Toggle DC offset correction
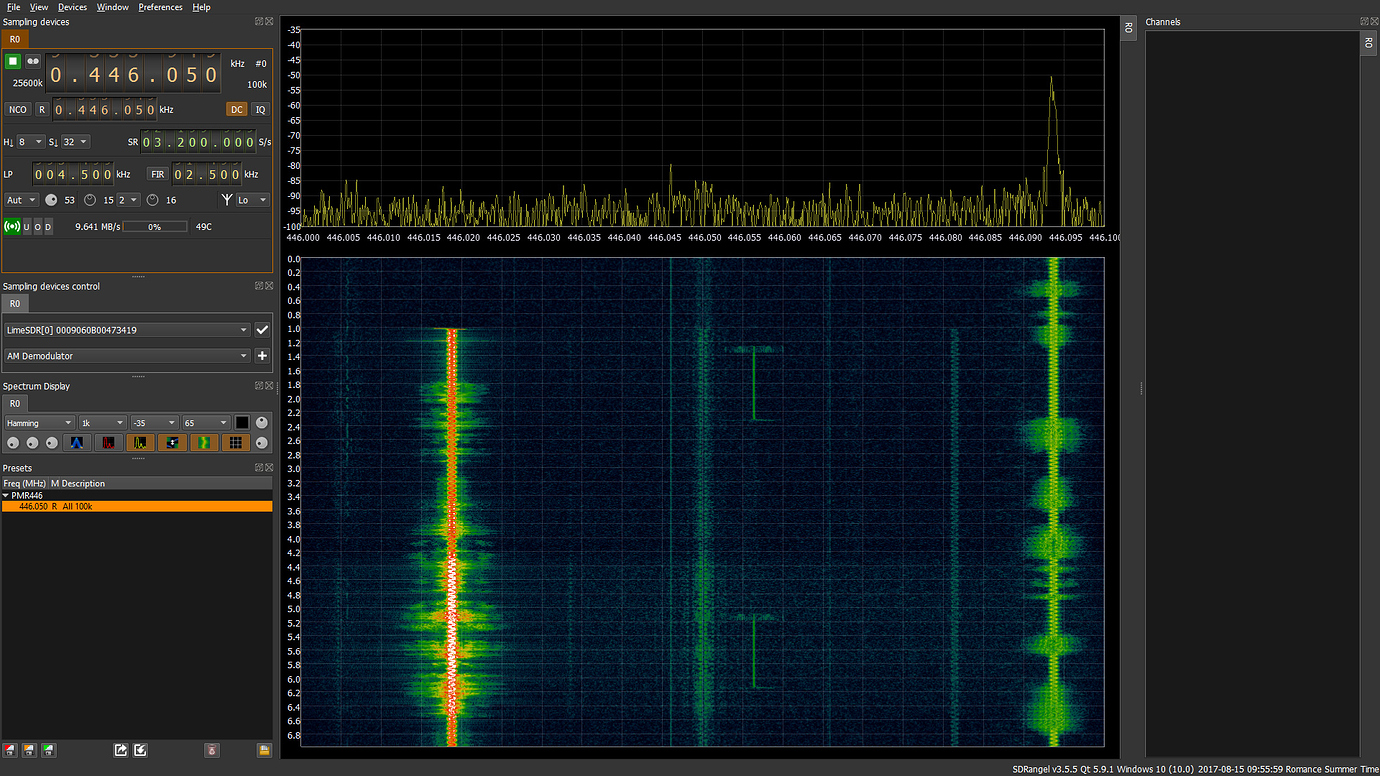The height and width of the screenshot is (776, 1380). tap(236, 109)
